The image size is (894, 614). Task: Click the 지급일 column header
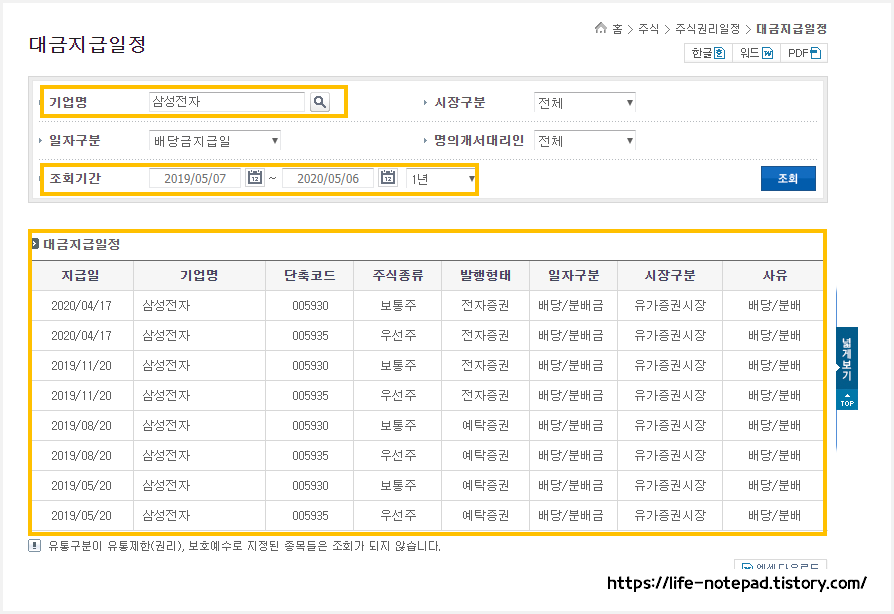click(81, 276)
